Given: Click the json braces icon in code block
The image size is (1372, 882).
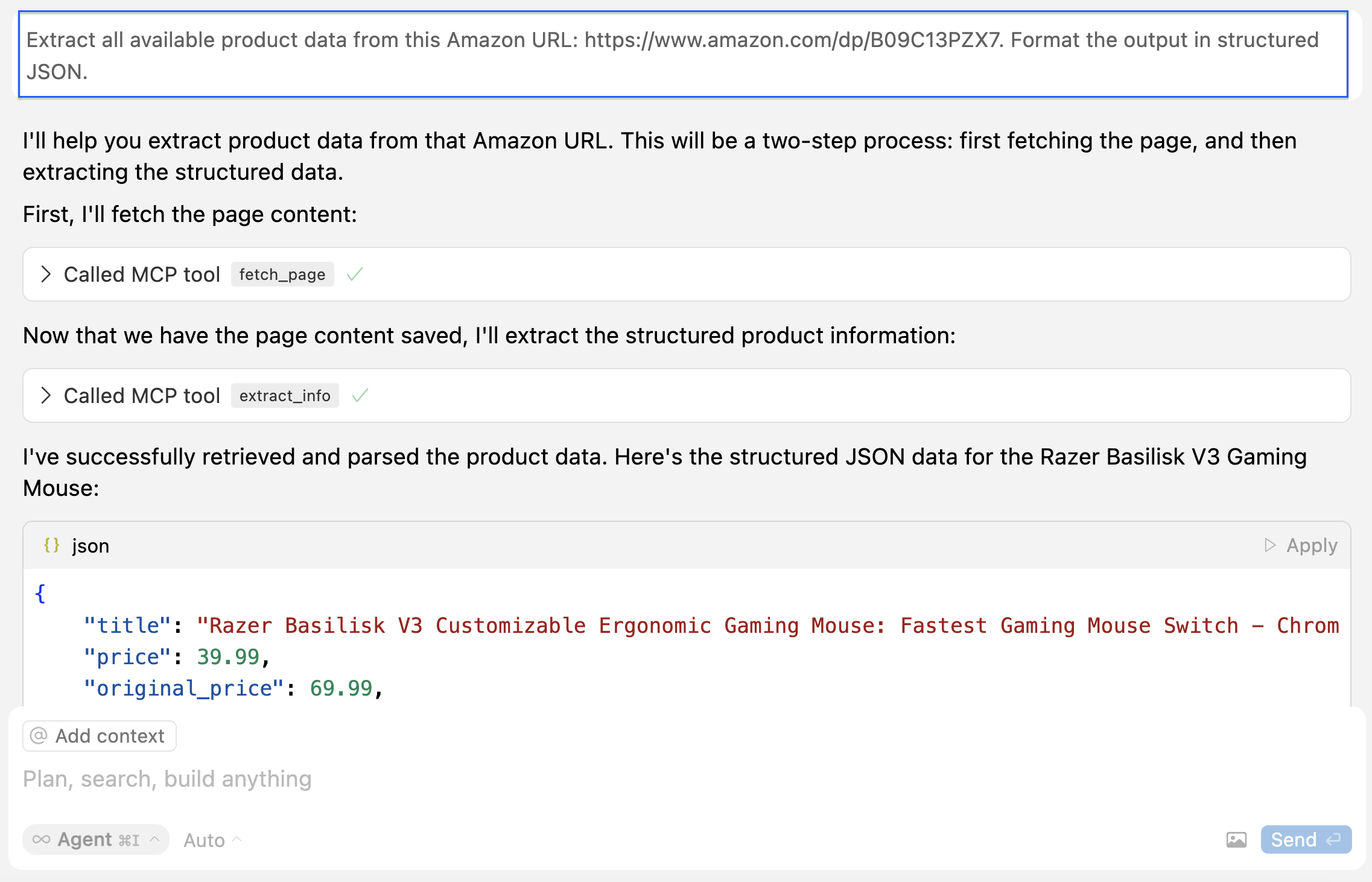Looking at the screenshot, I should pos(52,545).
